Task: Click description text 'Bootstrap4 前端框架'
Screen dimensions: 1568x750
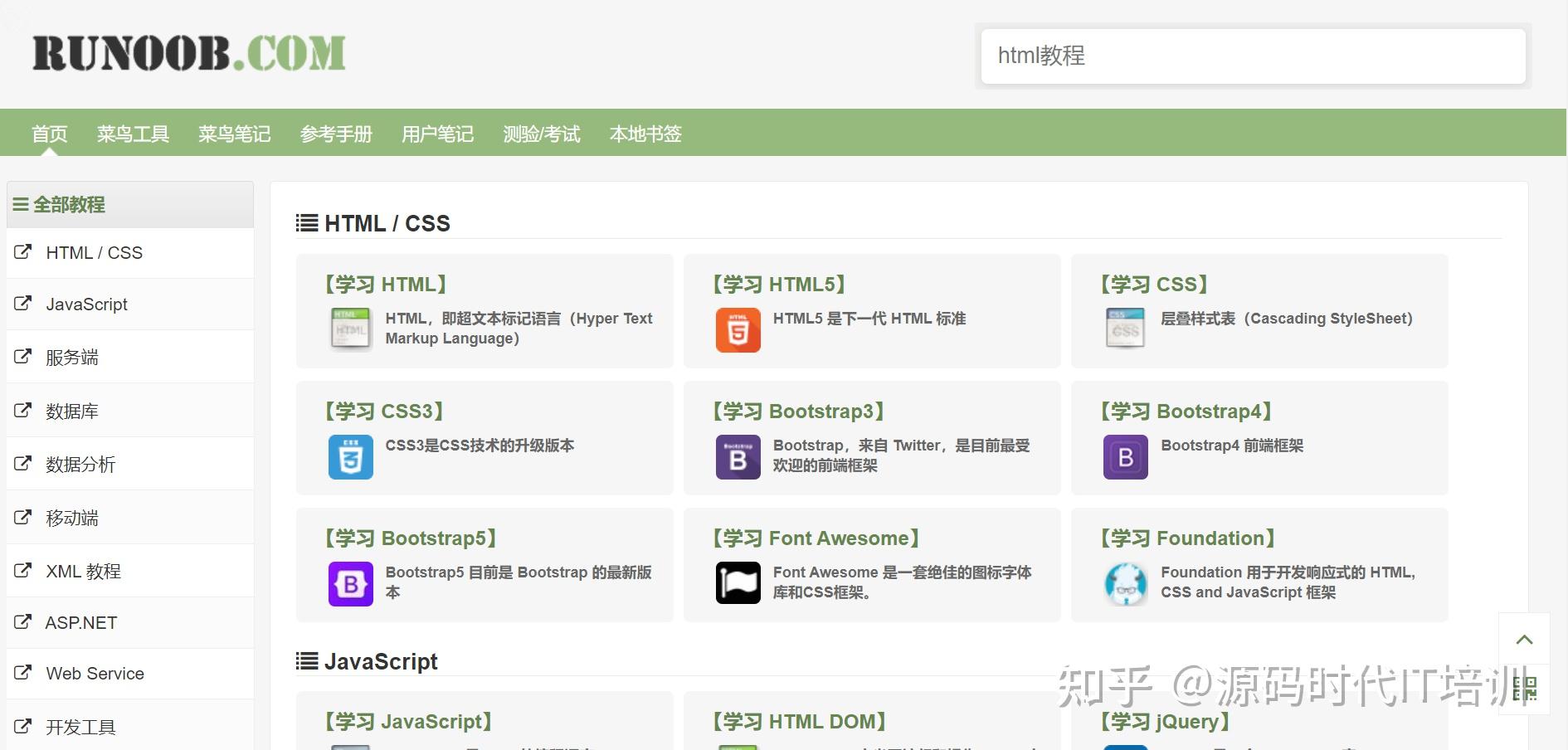Action: coord(1232,446)
